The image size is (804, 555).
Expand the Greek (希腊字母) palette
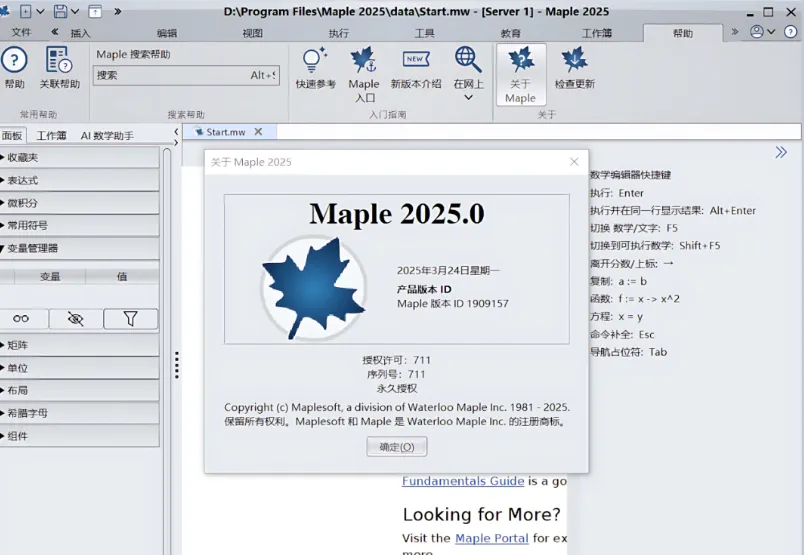pyautogui.click(x=79, y=413)
